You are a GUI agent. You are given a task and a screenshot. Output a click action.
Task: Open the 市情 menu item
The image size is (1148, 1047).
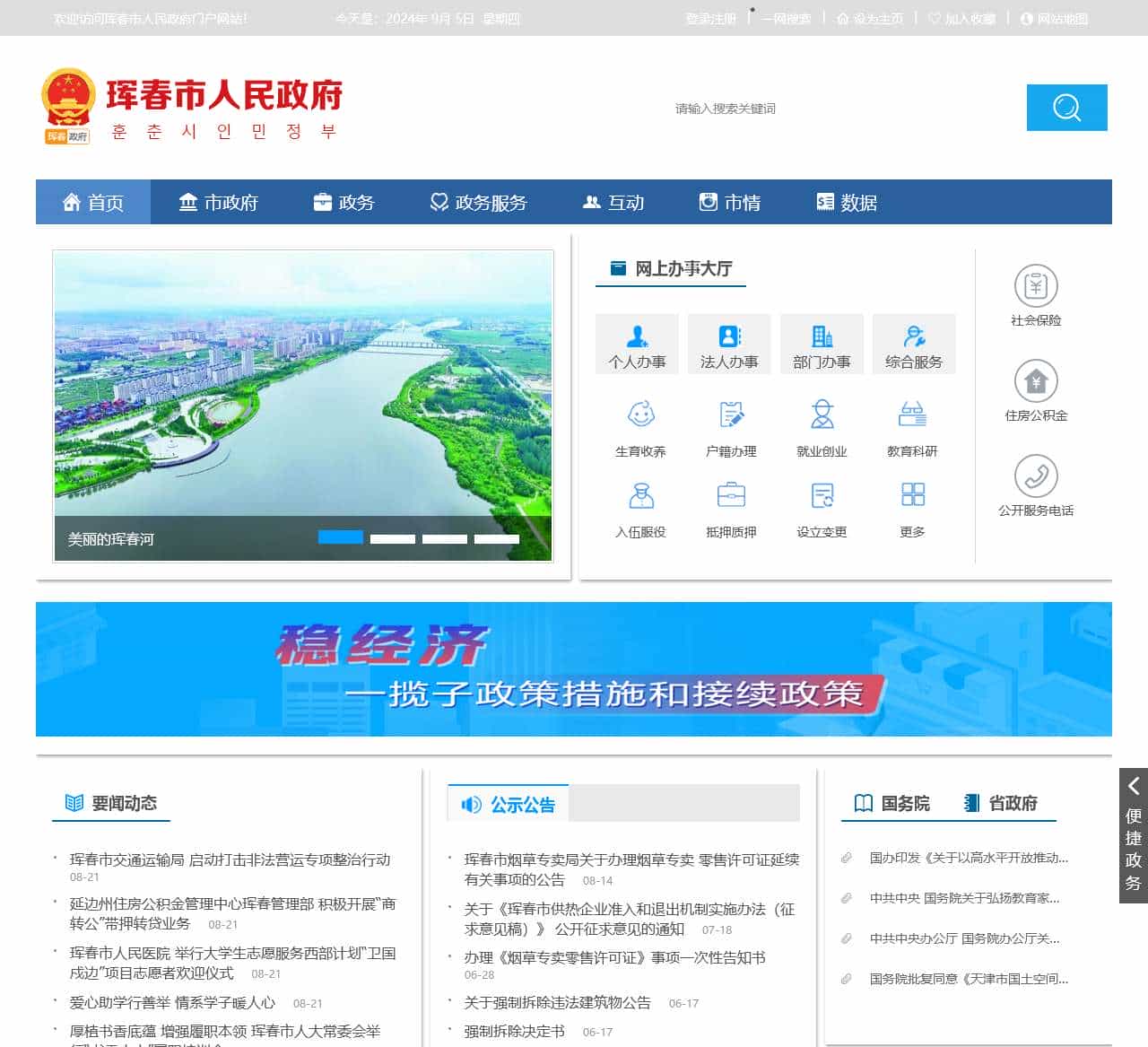729,202
